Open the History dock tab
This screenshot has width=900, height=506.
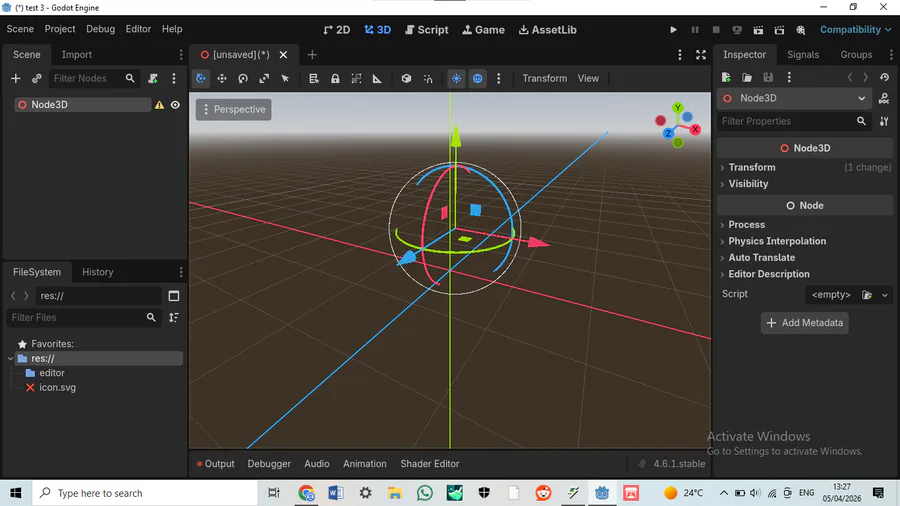[x=98, y=272]
